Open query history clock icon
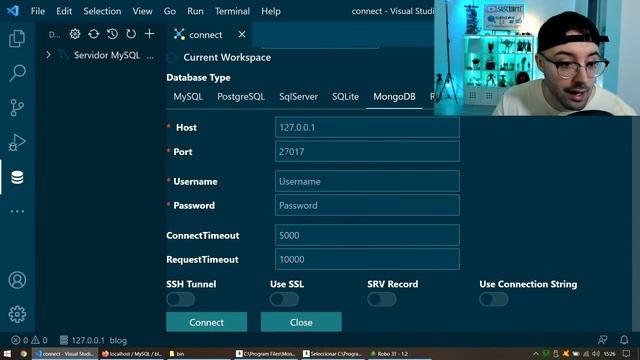640x360 pixels. (112, 34)
